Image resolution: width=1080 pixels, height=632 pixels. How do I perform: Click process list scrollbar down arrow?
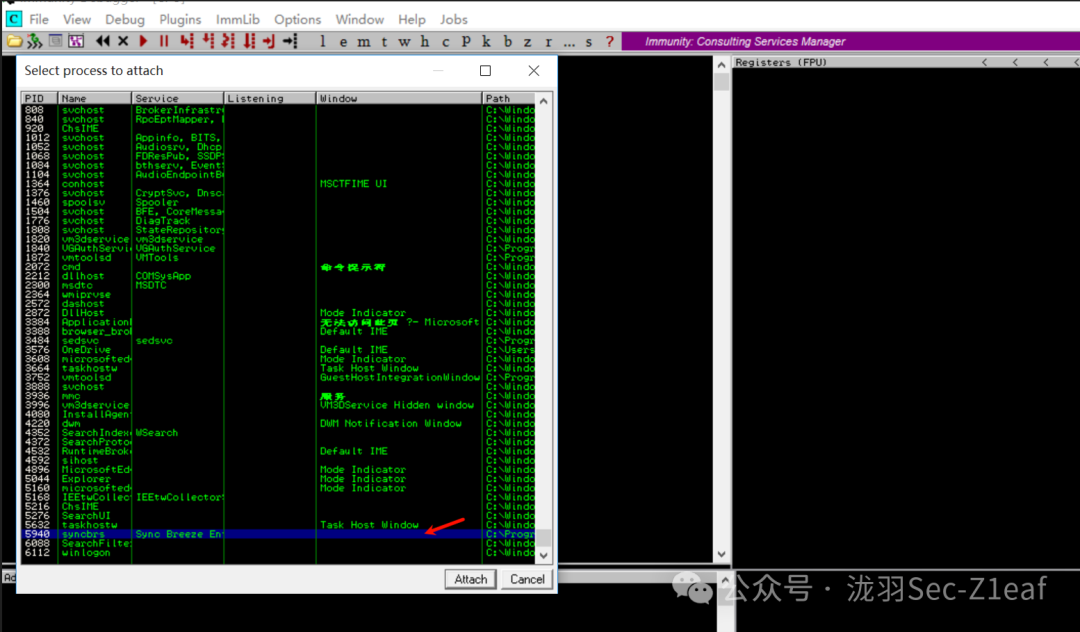(543, 555)
